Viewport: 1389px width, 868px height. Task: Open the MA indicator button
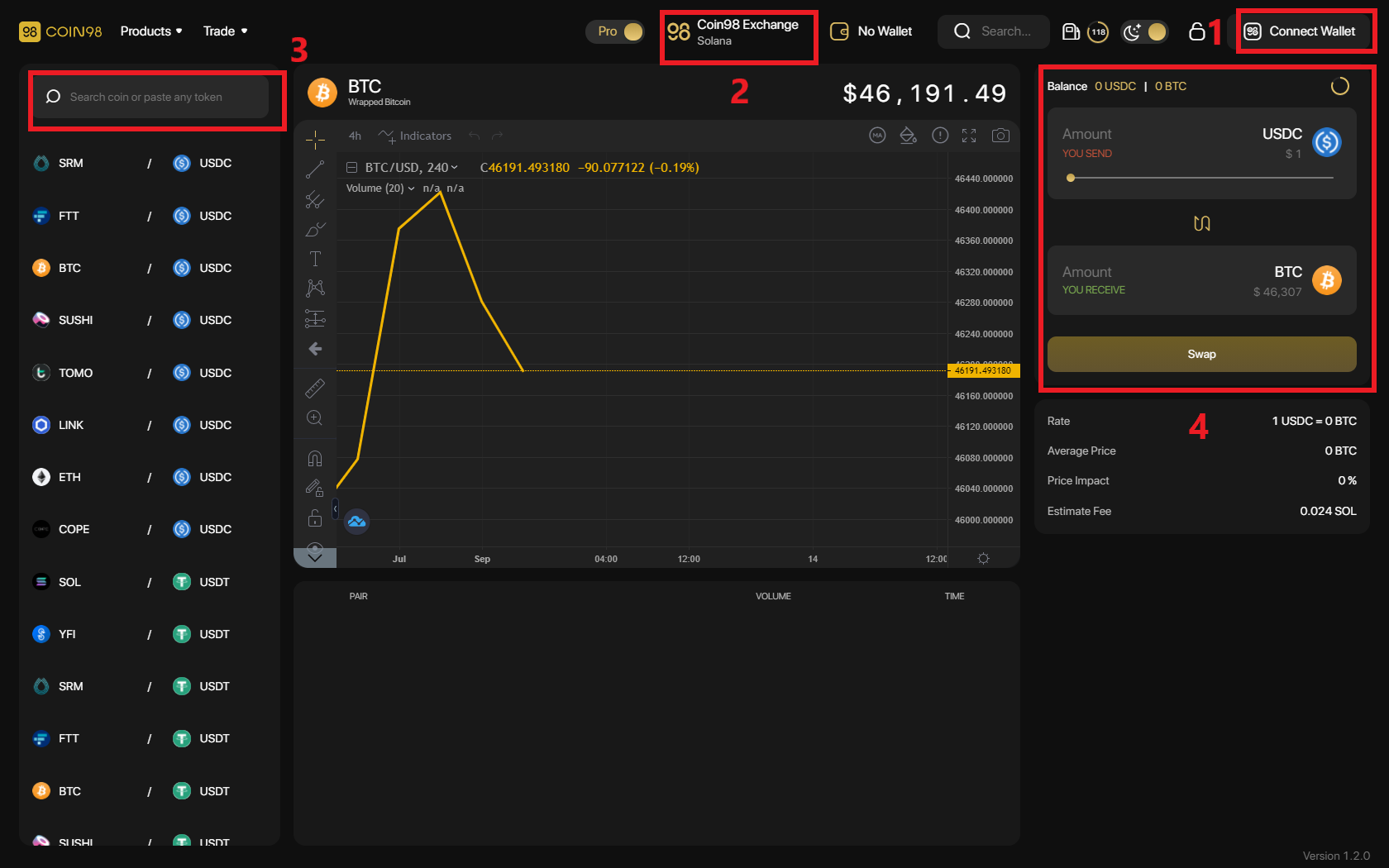[x=877, y=136]
